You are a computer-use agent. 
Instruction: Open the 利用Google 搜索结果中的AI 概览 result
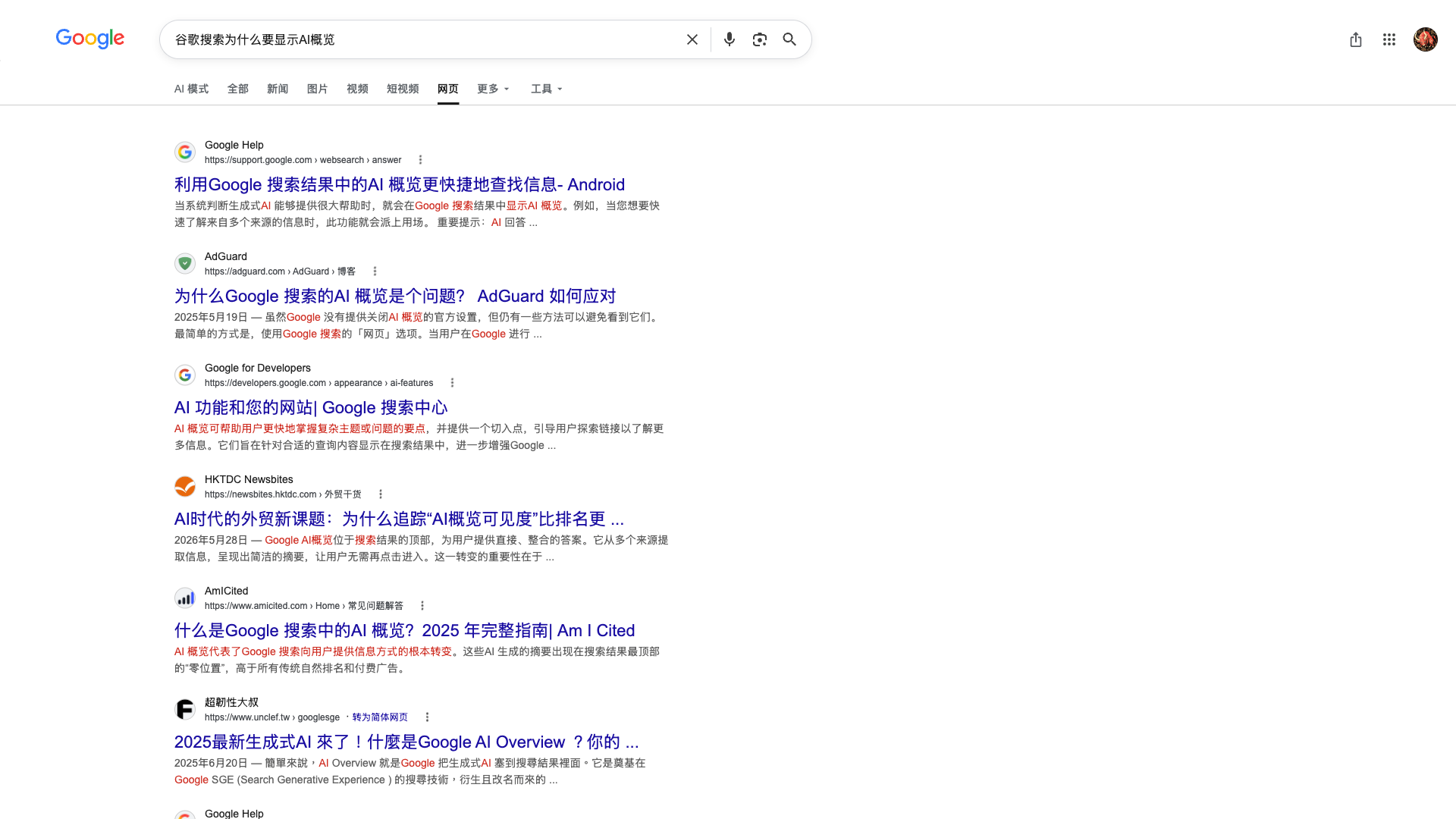tap(400, 185)
